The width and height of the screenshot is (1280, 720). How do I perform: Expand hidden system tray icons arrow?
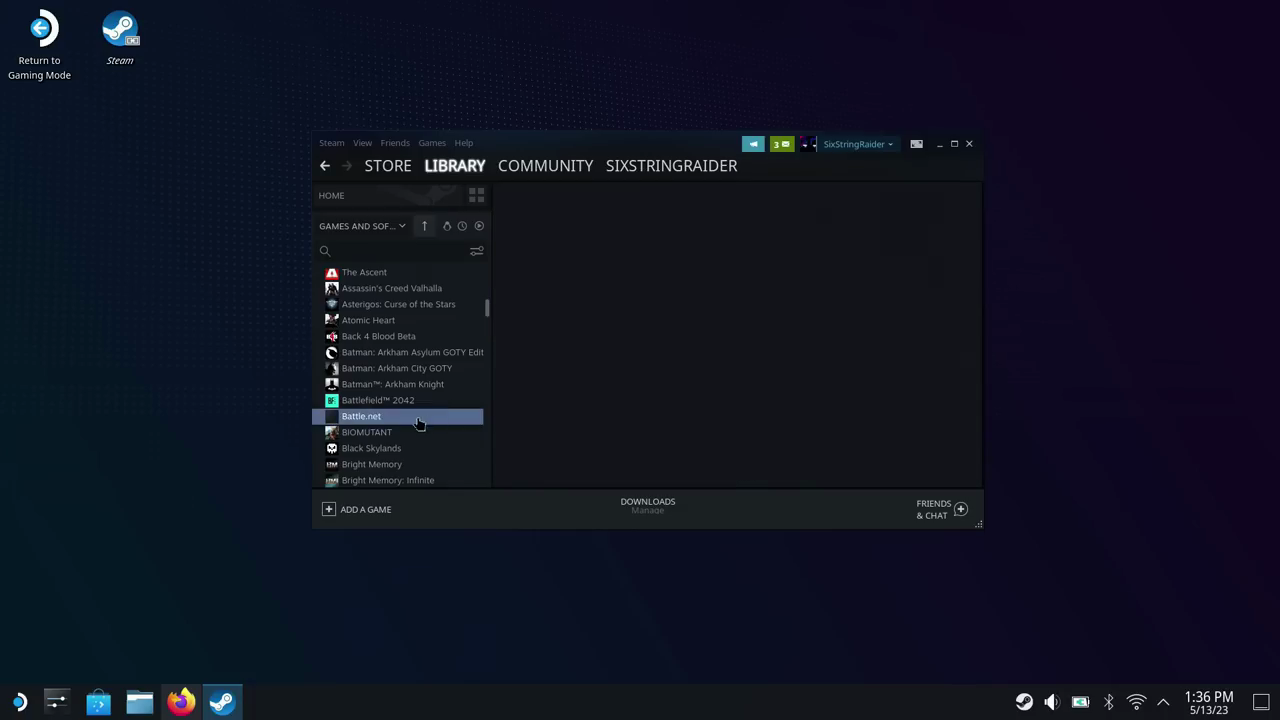coord(1163,702)
